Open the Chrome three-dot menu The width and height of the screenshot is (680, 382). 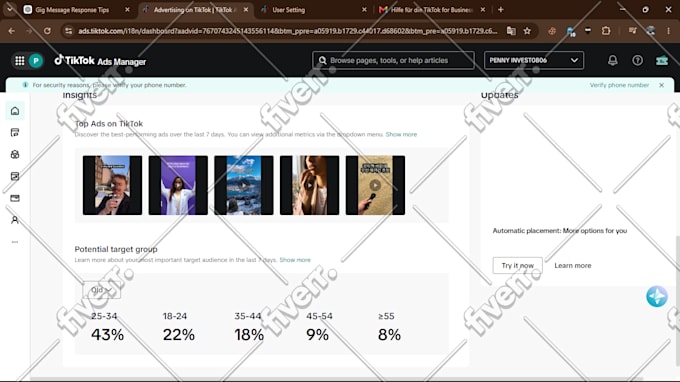coord(668,31)
